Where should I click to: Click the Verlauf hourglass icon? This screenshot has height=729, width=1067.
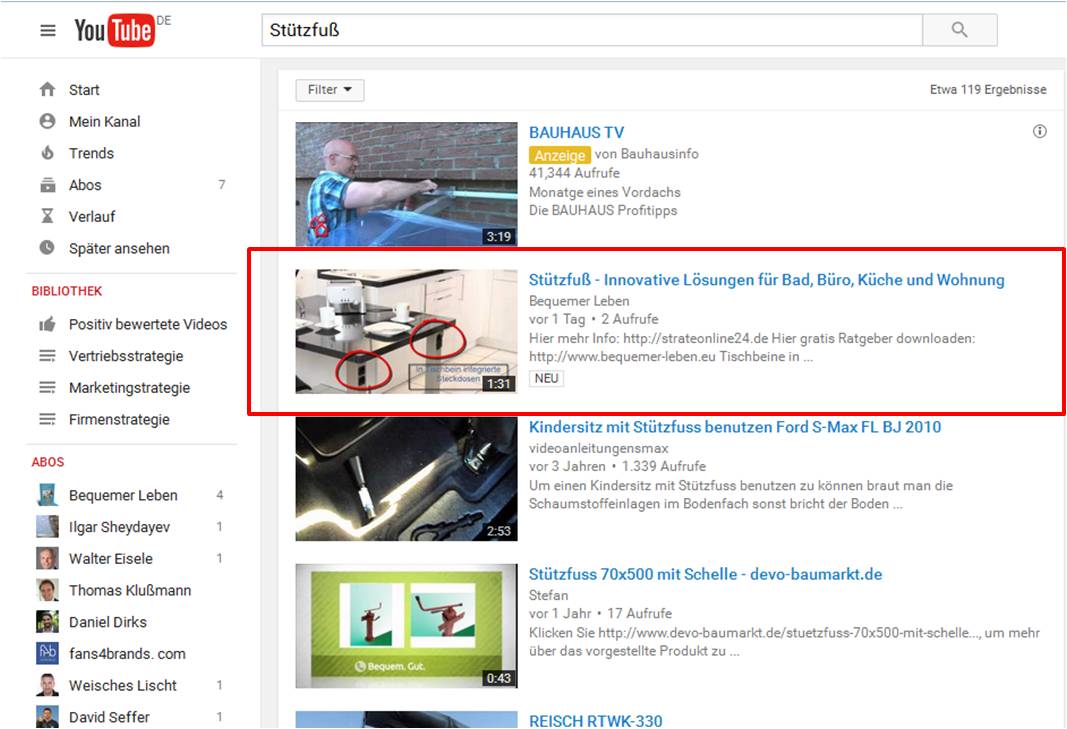click(x=47, y=216)
